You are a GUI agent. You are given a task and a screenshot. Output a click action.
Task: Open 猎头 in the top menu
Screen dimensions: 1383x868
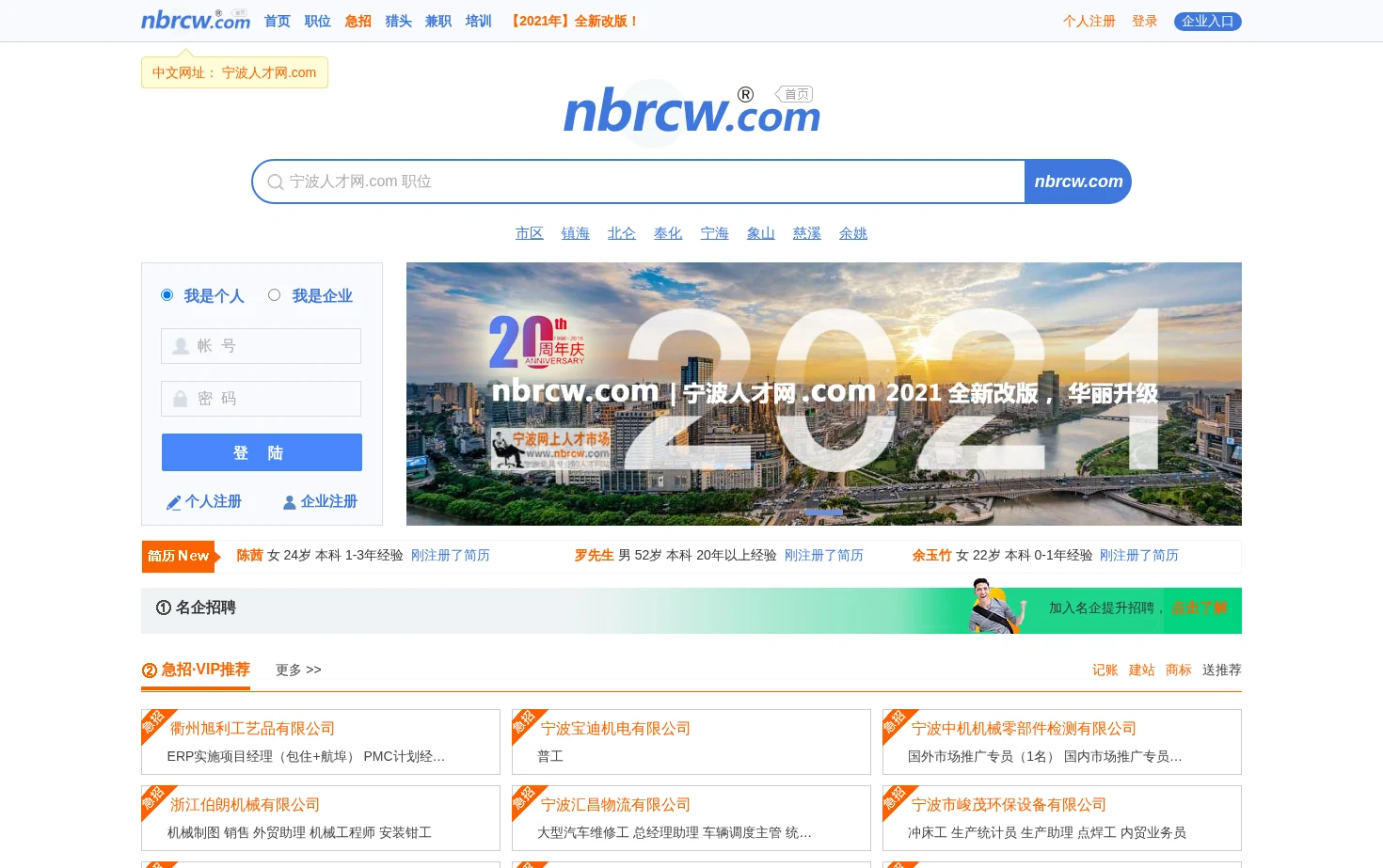(x=399, y=21)
